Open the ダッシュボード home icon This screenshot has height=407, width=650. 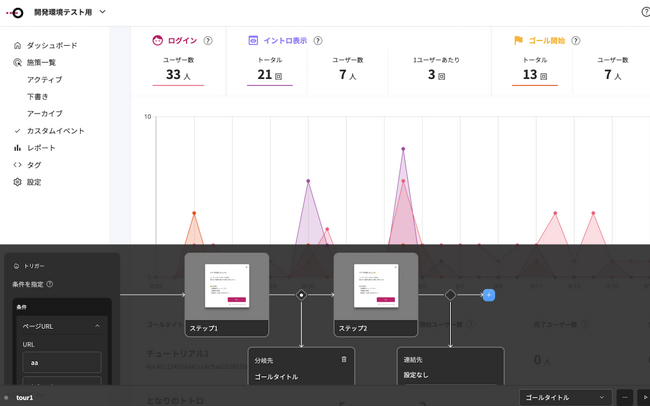click(x=18, y=46)
